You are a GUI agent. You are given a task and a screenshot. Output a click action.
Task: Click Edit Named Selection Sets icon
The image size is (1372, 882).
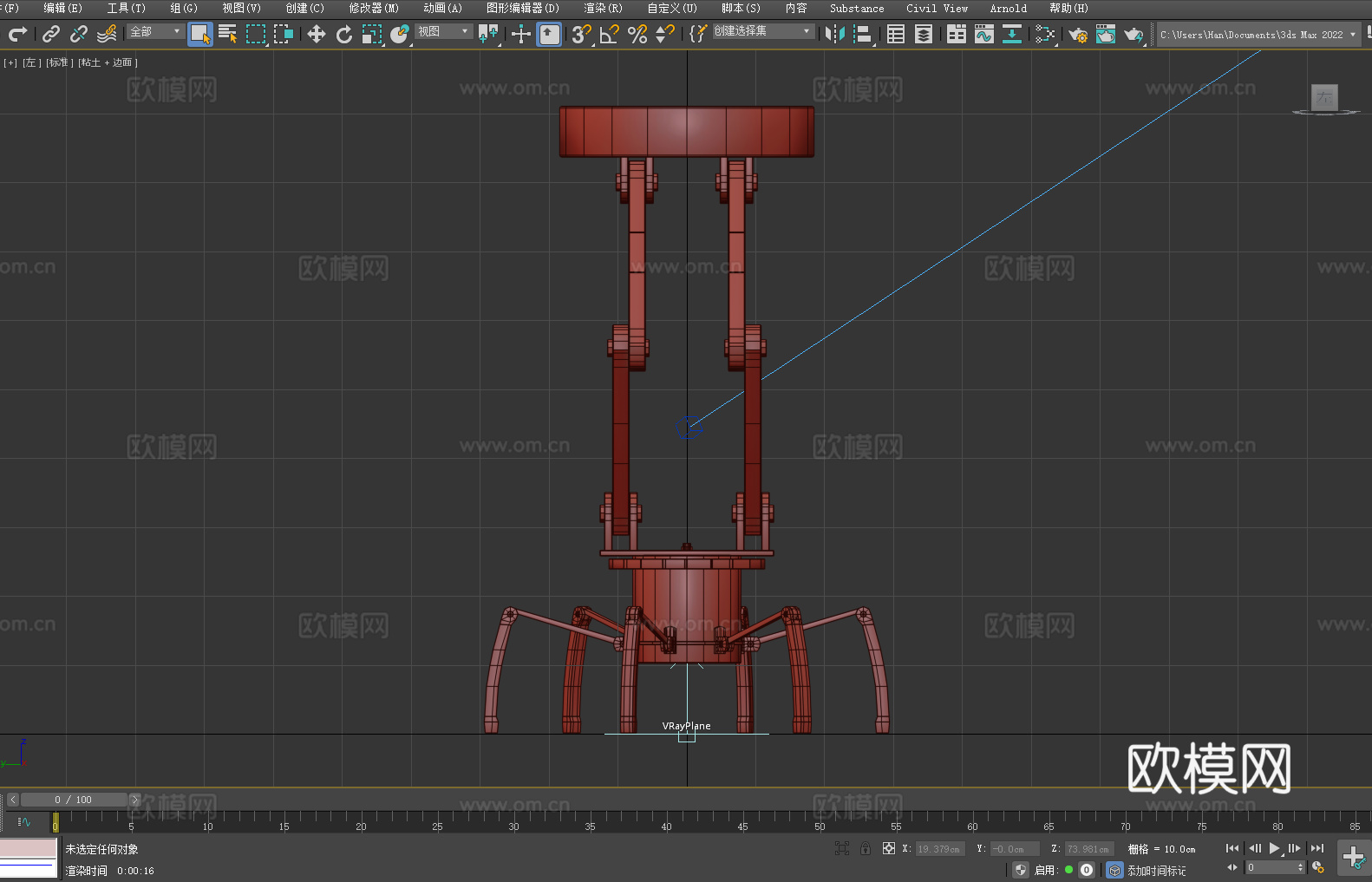(x=697, y=34)
